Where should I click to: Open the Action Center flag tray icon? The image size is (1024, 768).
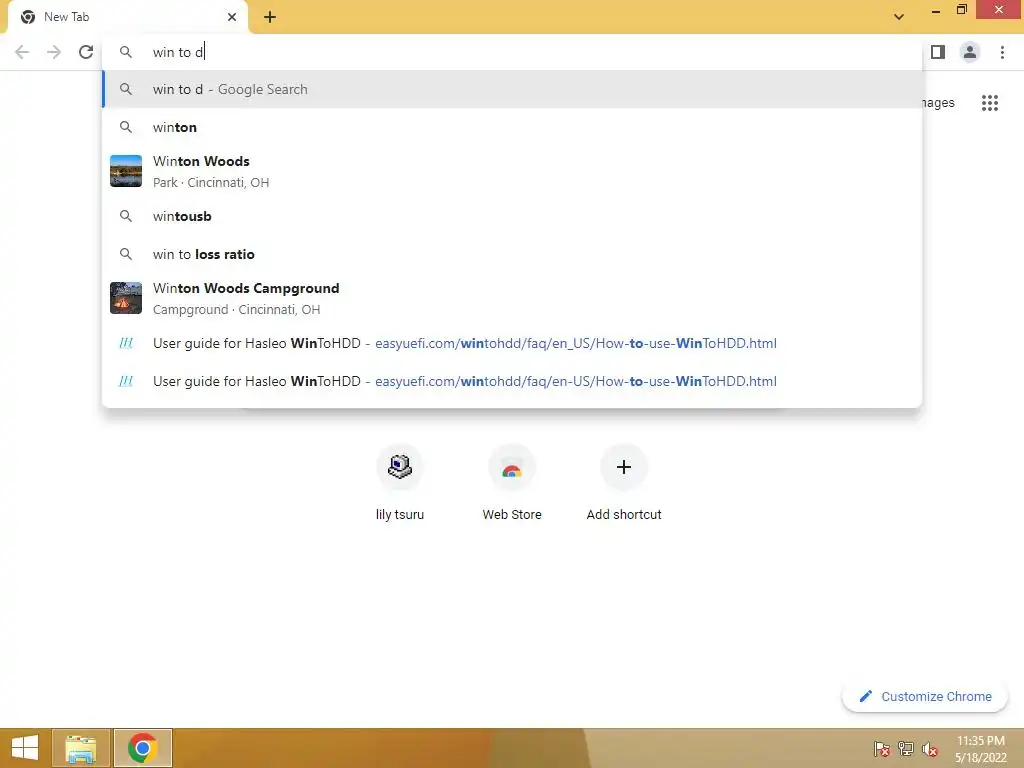pos(882,749)
